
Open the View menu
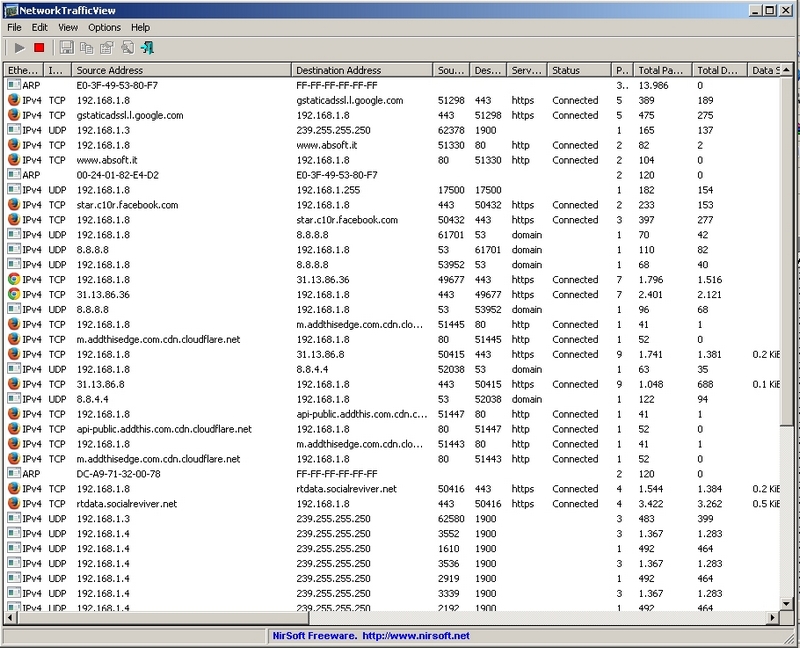pos(68,28)
